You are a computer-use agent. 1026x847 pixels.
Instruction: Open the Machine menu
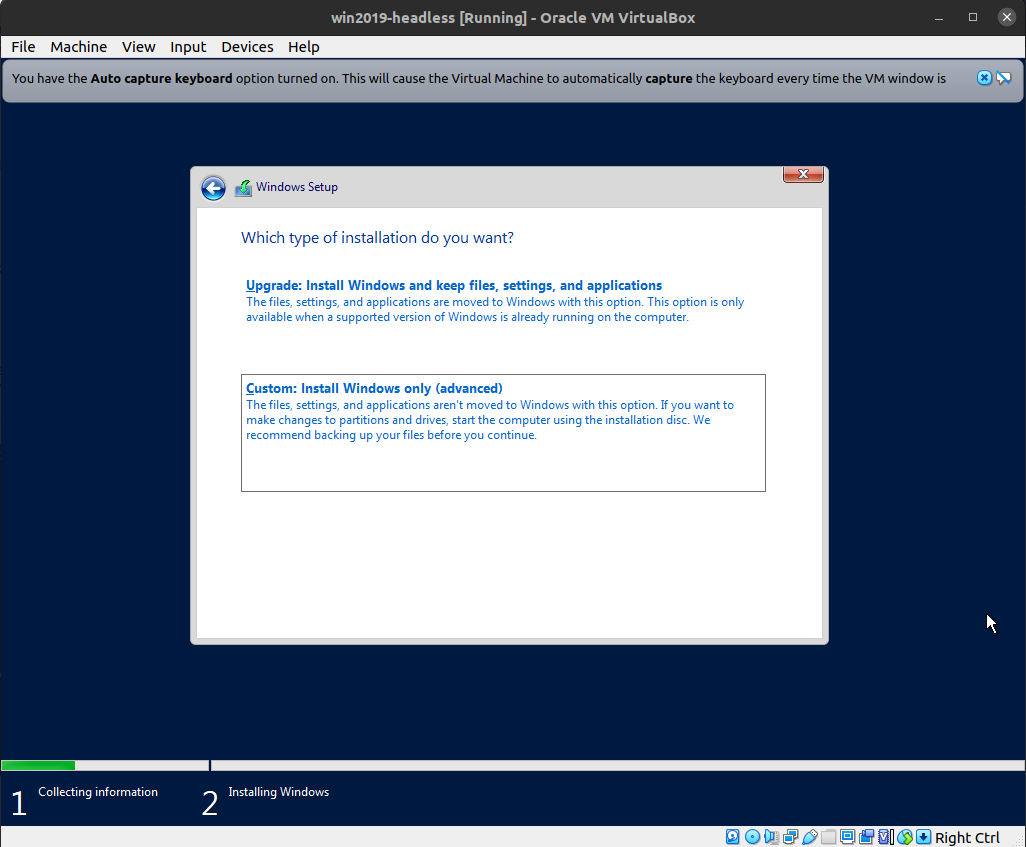(x=79, y=47)
